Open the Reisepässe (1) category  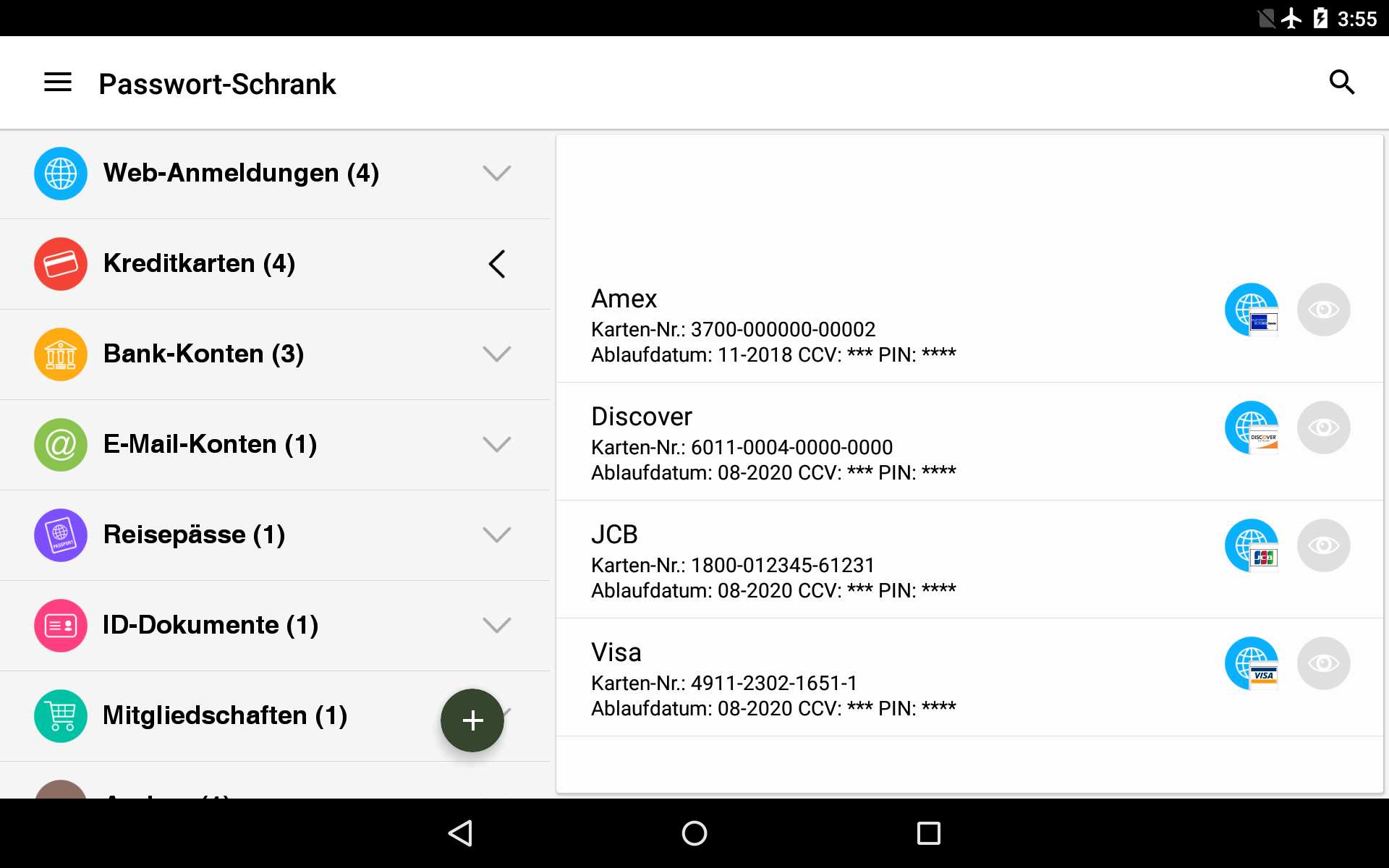pyautogui.click(x=275, y=535)
